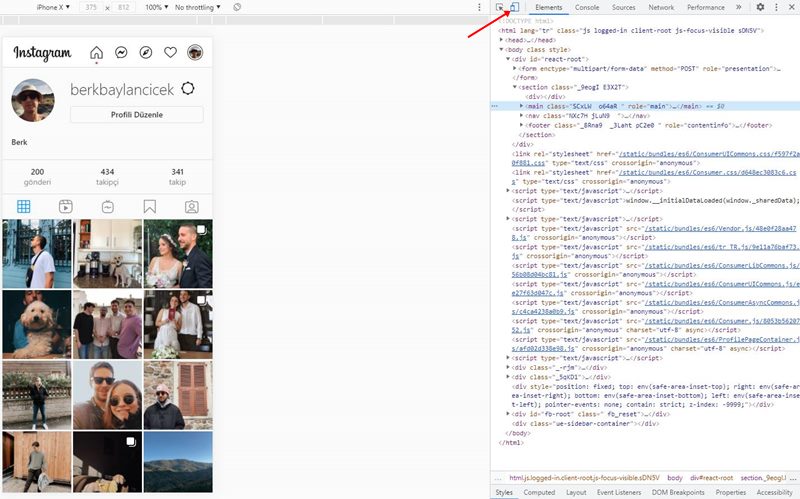Open the Instagram messenger icon
The image size is (800, 499).
tap(121, 53)
